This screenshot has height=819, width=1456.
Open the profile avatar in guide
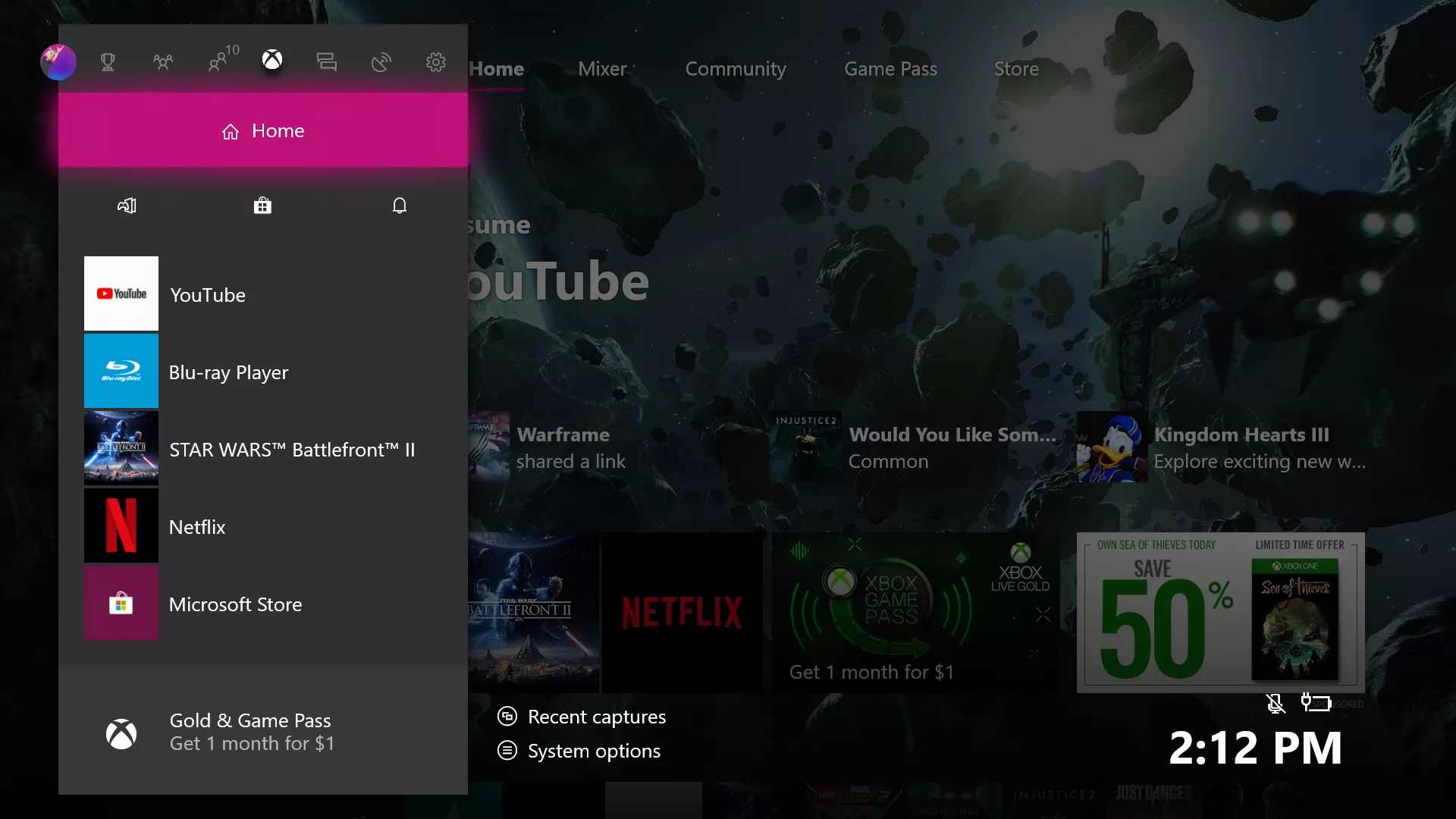click(58, 61)
